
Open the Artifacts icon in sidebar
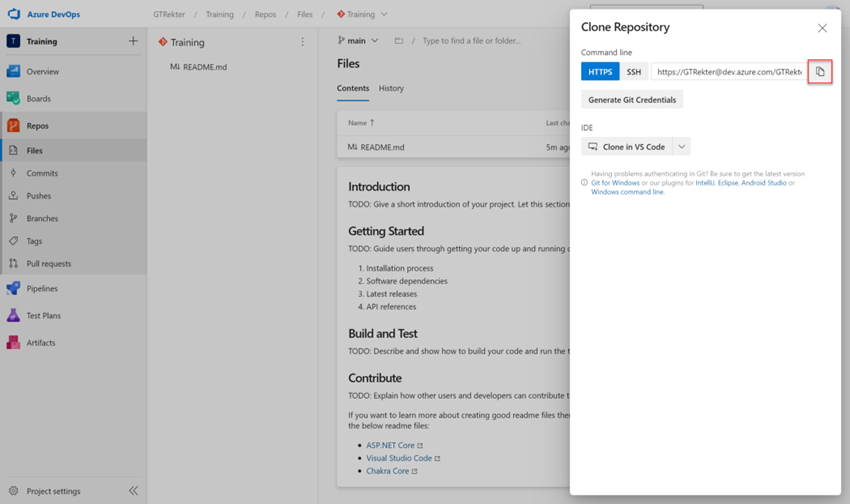(x=14, y=343)
